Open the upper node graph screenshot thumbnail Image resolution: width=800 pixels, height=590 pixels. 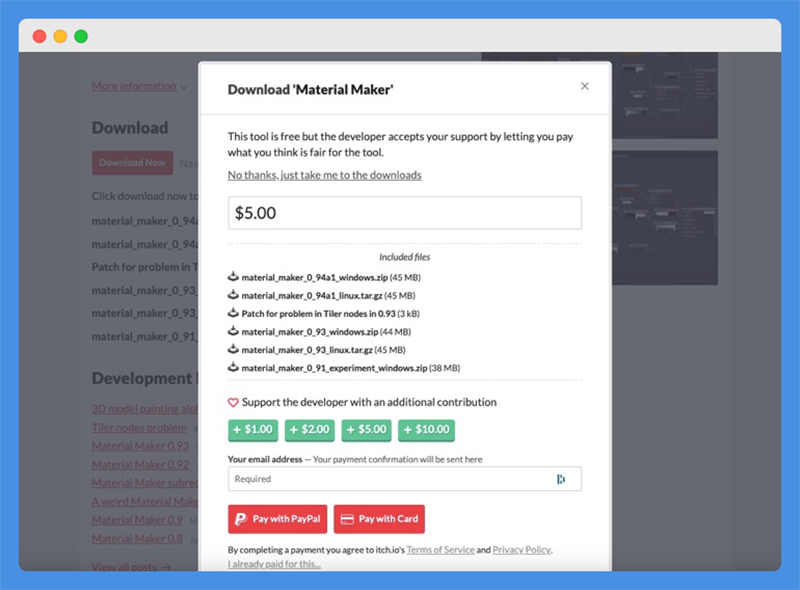point(665,95)
